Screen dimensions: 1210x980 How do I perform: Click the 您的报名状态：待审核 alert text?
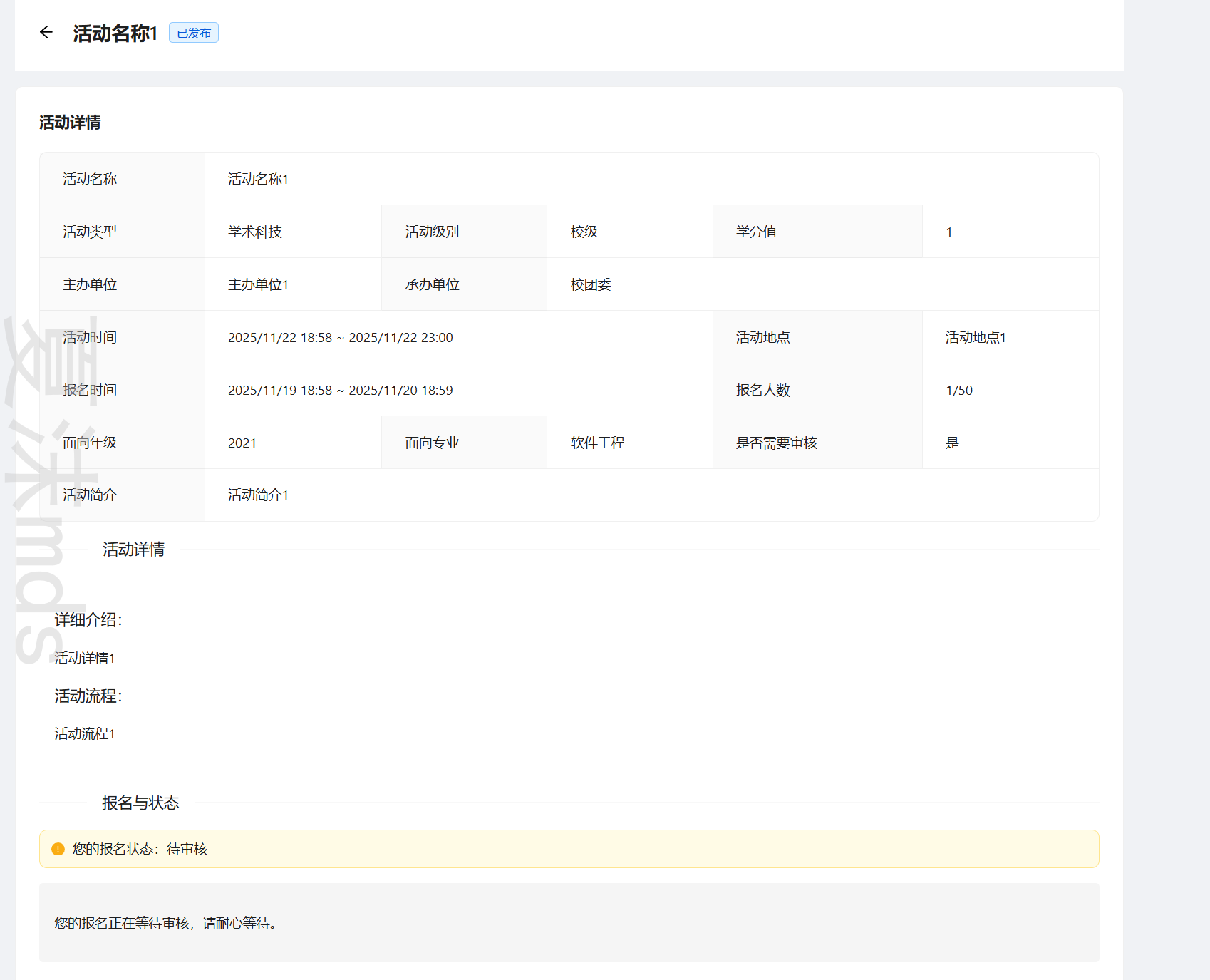(140, 849)
